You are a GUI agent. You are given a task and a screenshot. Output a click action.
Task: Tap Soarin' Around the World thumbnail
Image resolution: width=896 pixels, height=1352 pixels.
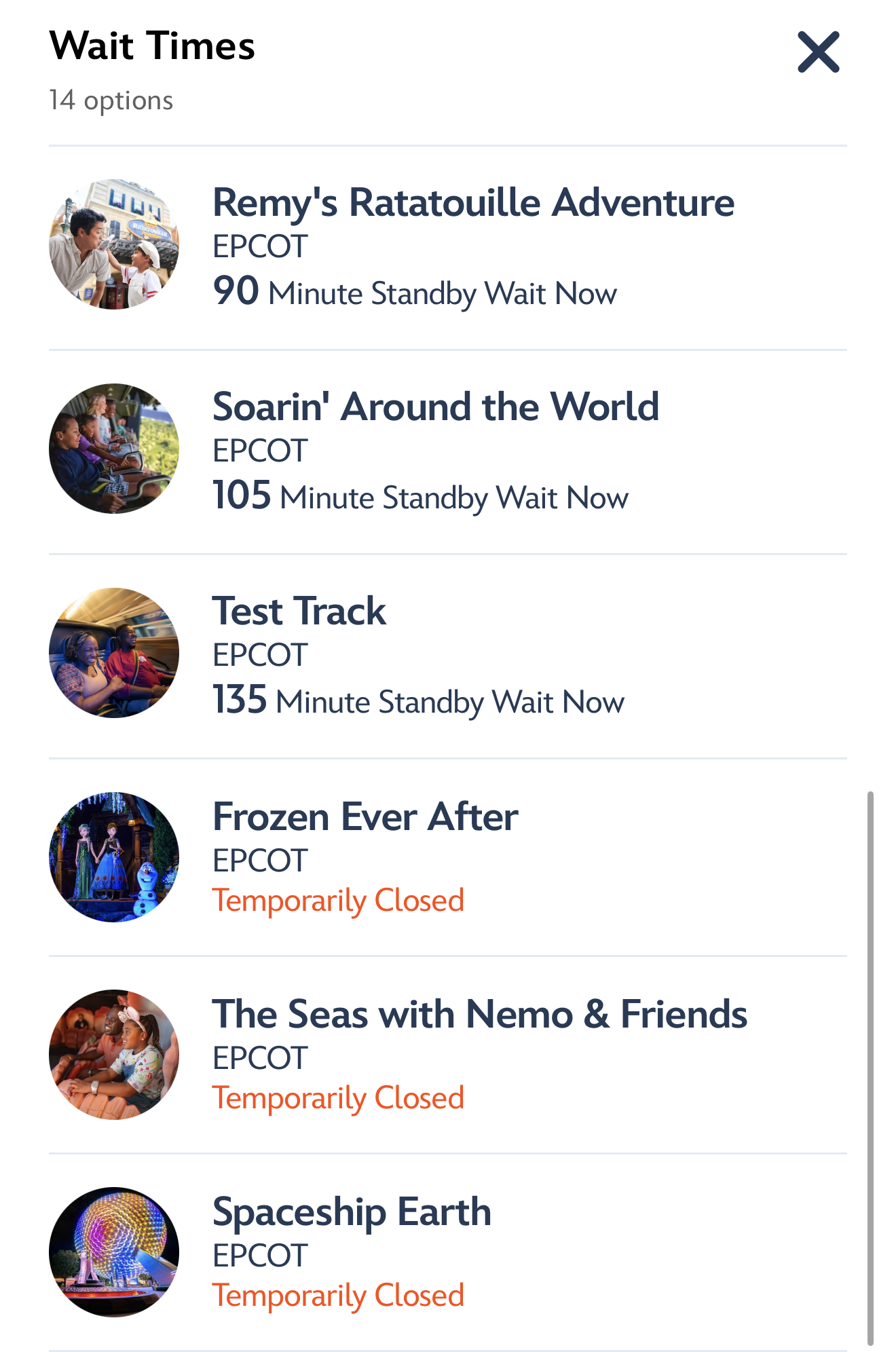tap(114, 449)
